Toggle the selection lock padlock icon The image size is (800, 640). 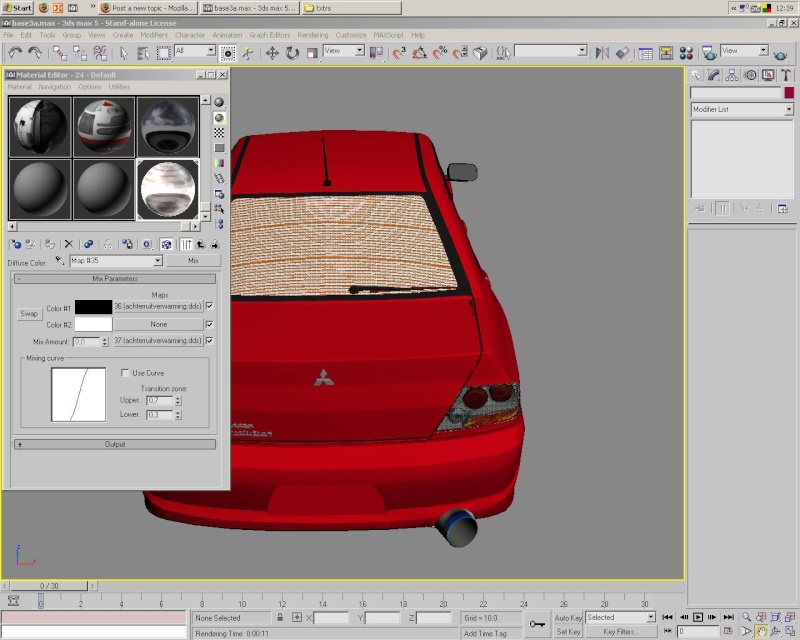pos(280,618)
